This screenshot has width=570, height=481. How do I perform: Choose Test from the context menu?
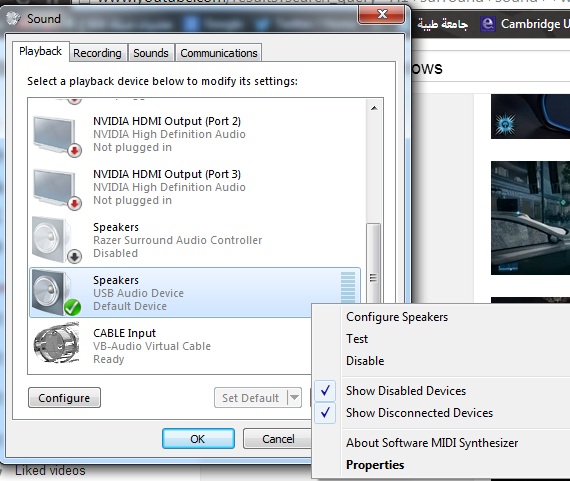point(357,339)
